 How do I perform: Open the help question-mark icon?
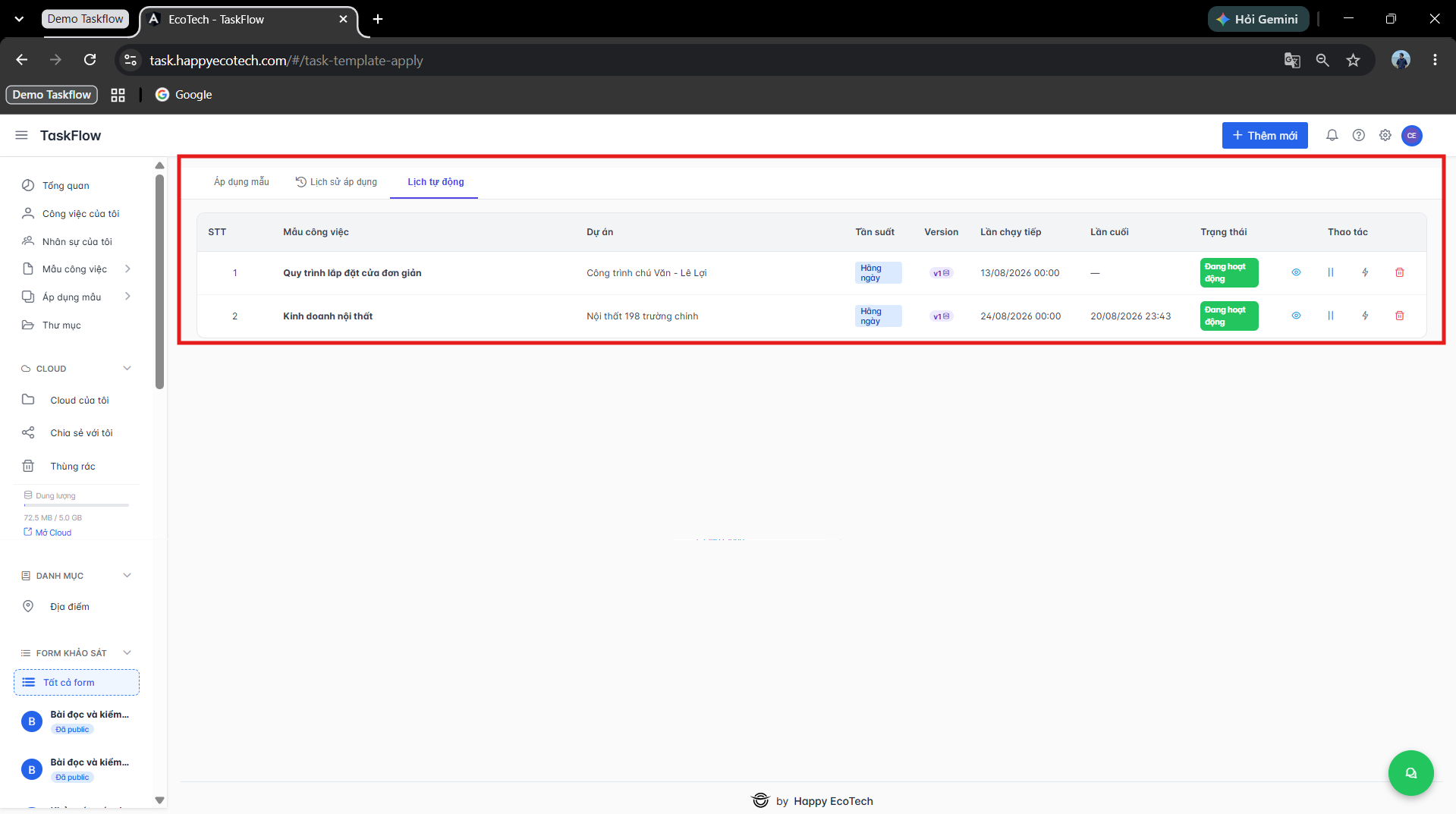pos(1358,135)
